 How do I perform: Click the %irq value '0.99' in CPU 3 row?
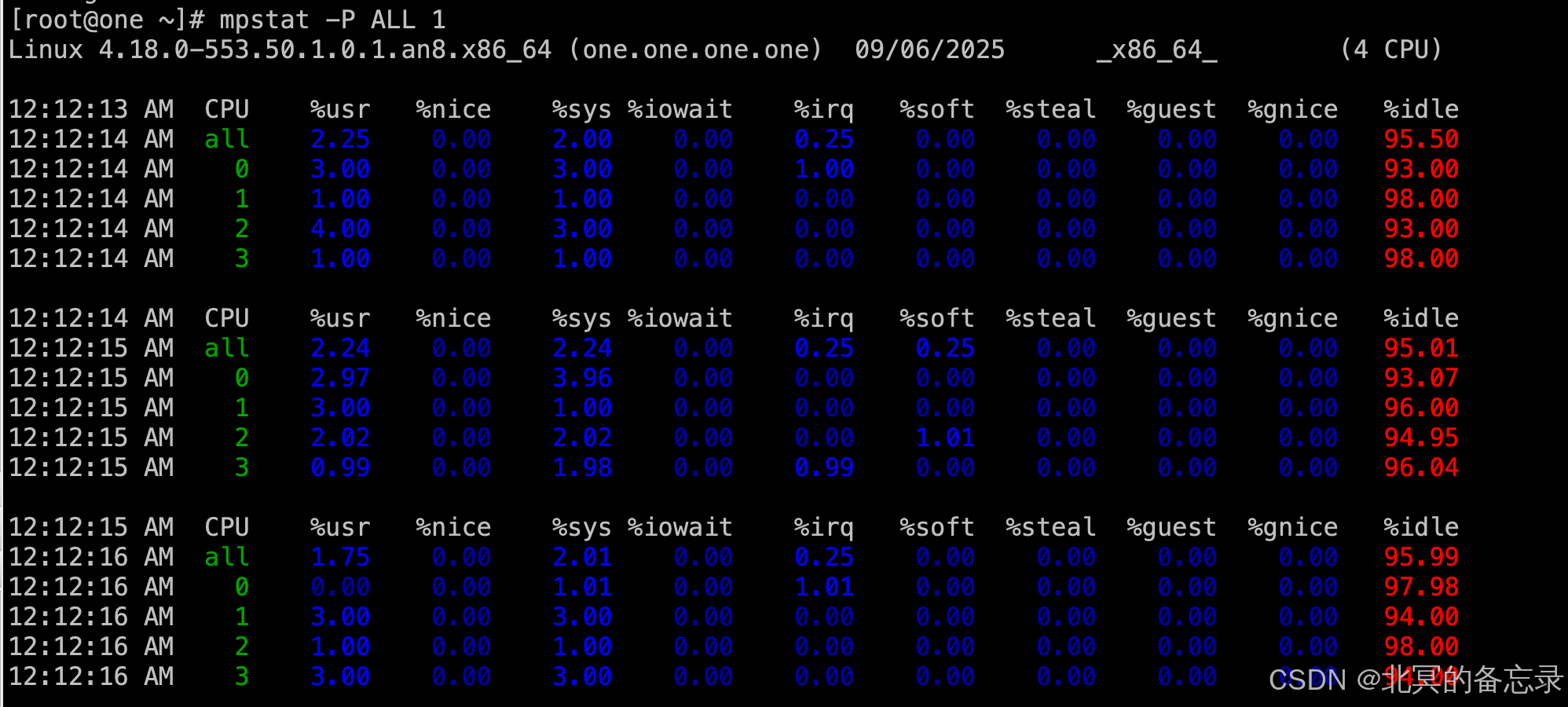point(824,467)
